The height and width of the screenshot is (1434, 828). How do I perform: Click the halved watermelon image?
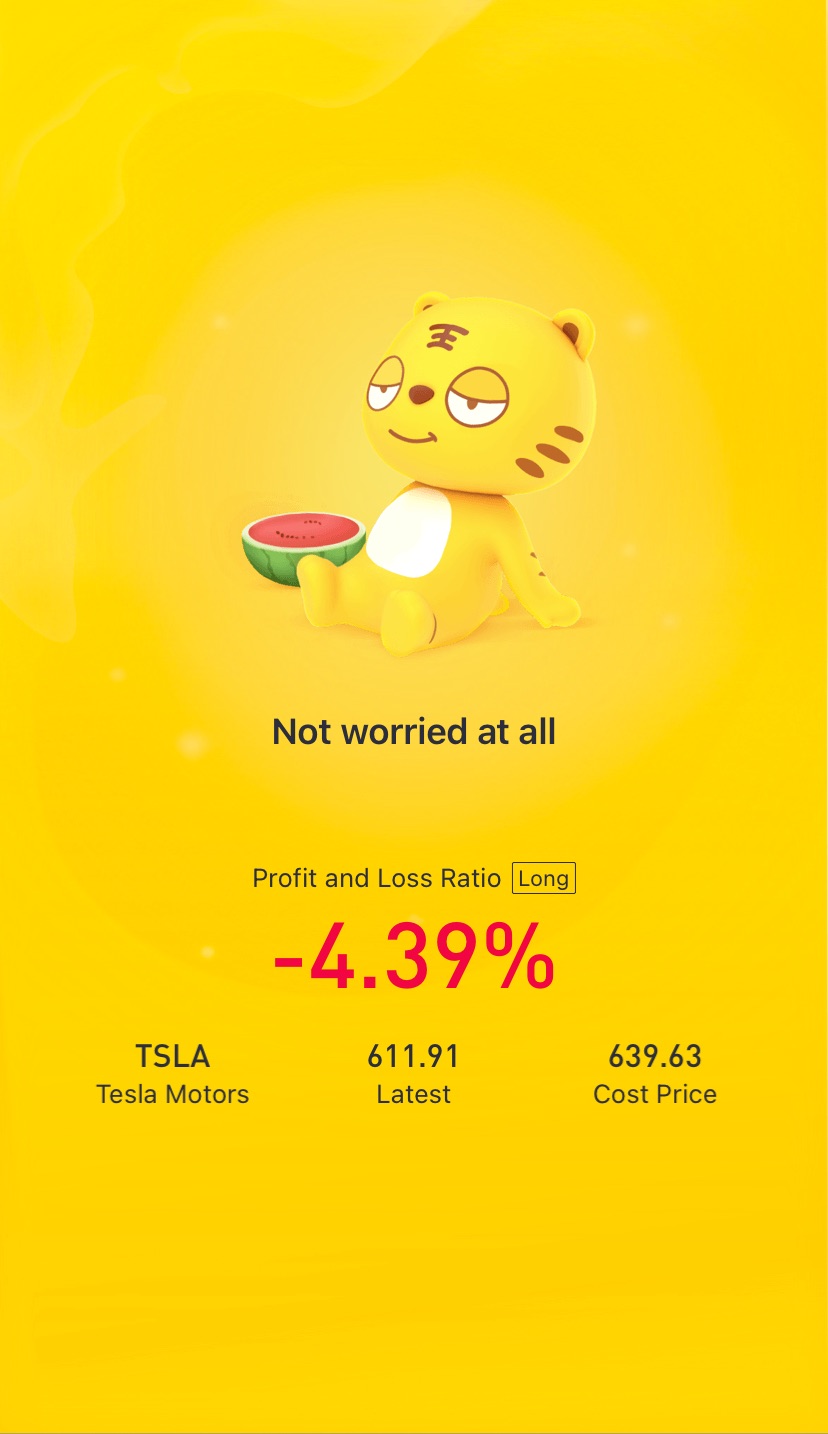[x=303, y=548]
